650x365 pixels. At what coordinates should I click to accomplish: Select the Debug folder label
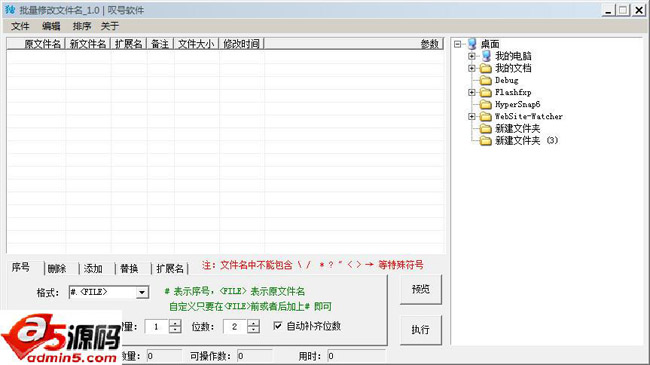pos(507,80)
